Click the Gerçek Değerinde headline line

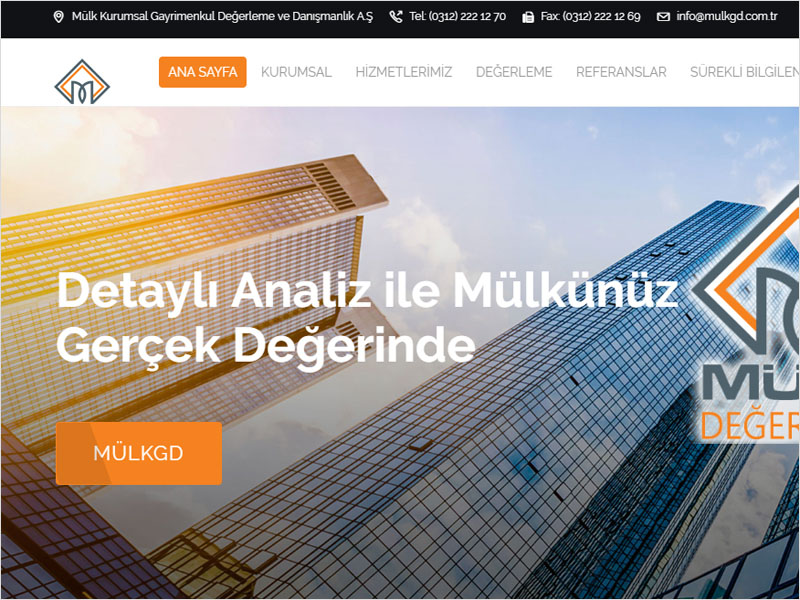266,347
